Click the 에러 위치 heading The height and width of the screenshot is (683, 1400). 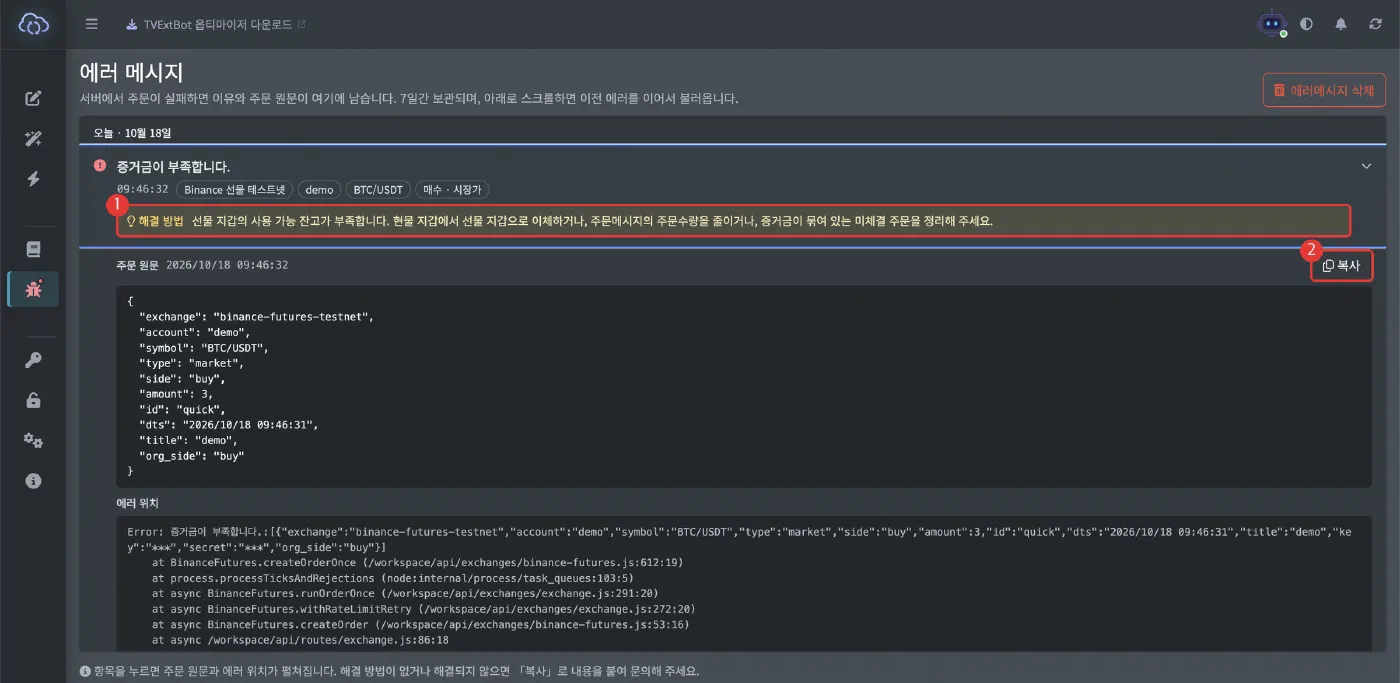click(138, 503)
